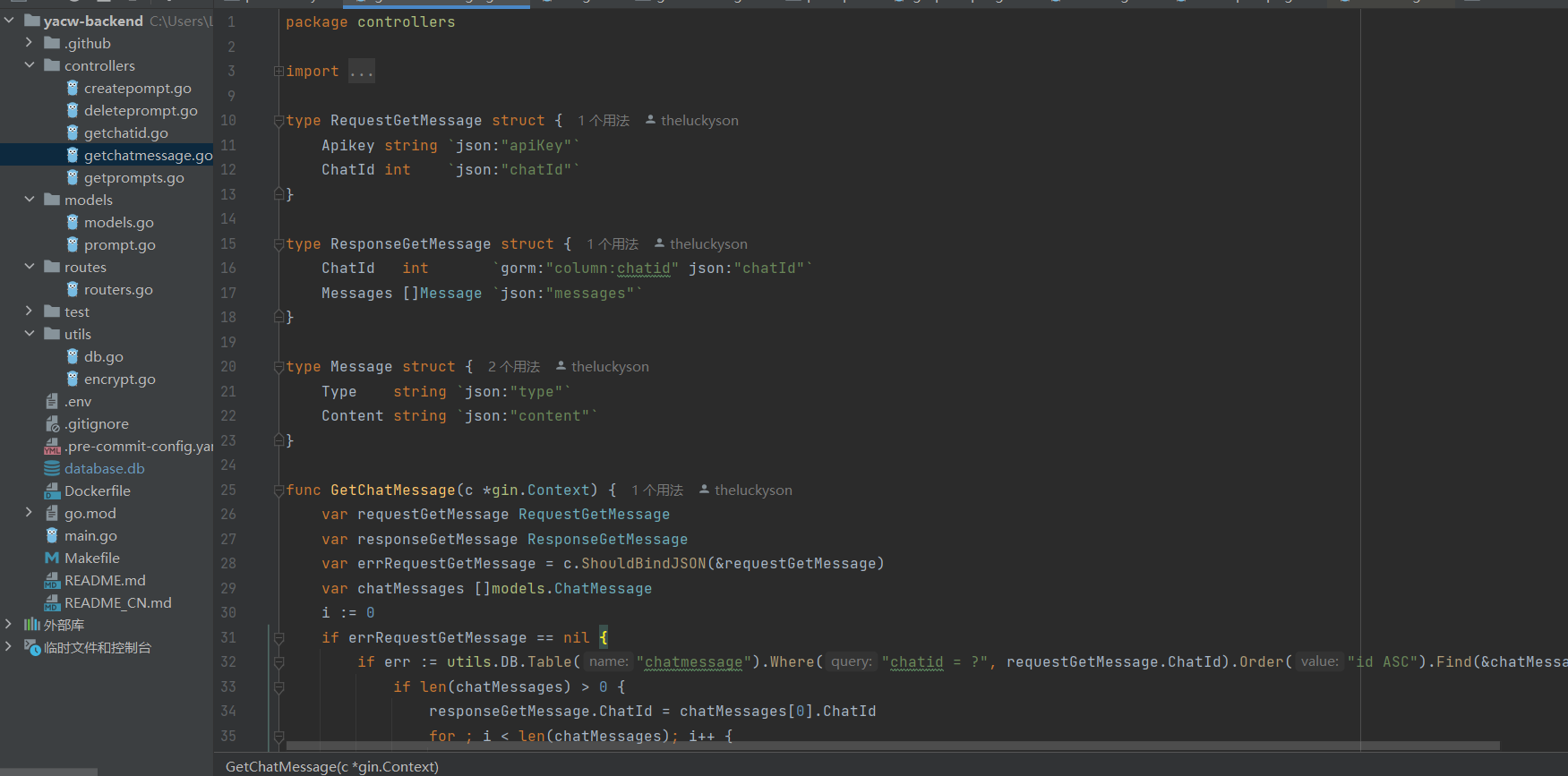Click the database.db file icon
1568x776 pixels.
coord(52,468)
